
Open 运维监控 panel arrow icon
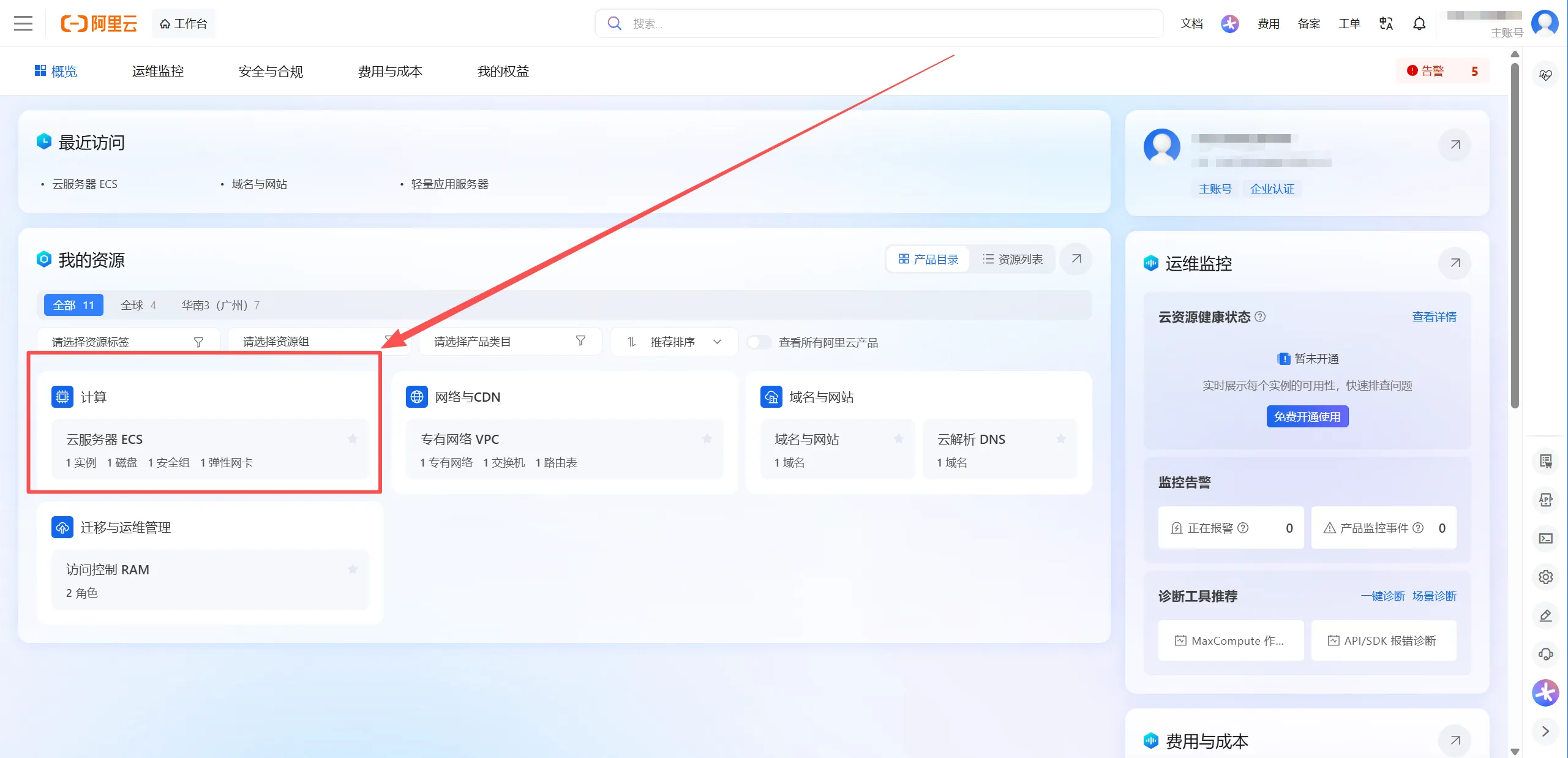pyautogui.click(x=1455, y=263)
